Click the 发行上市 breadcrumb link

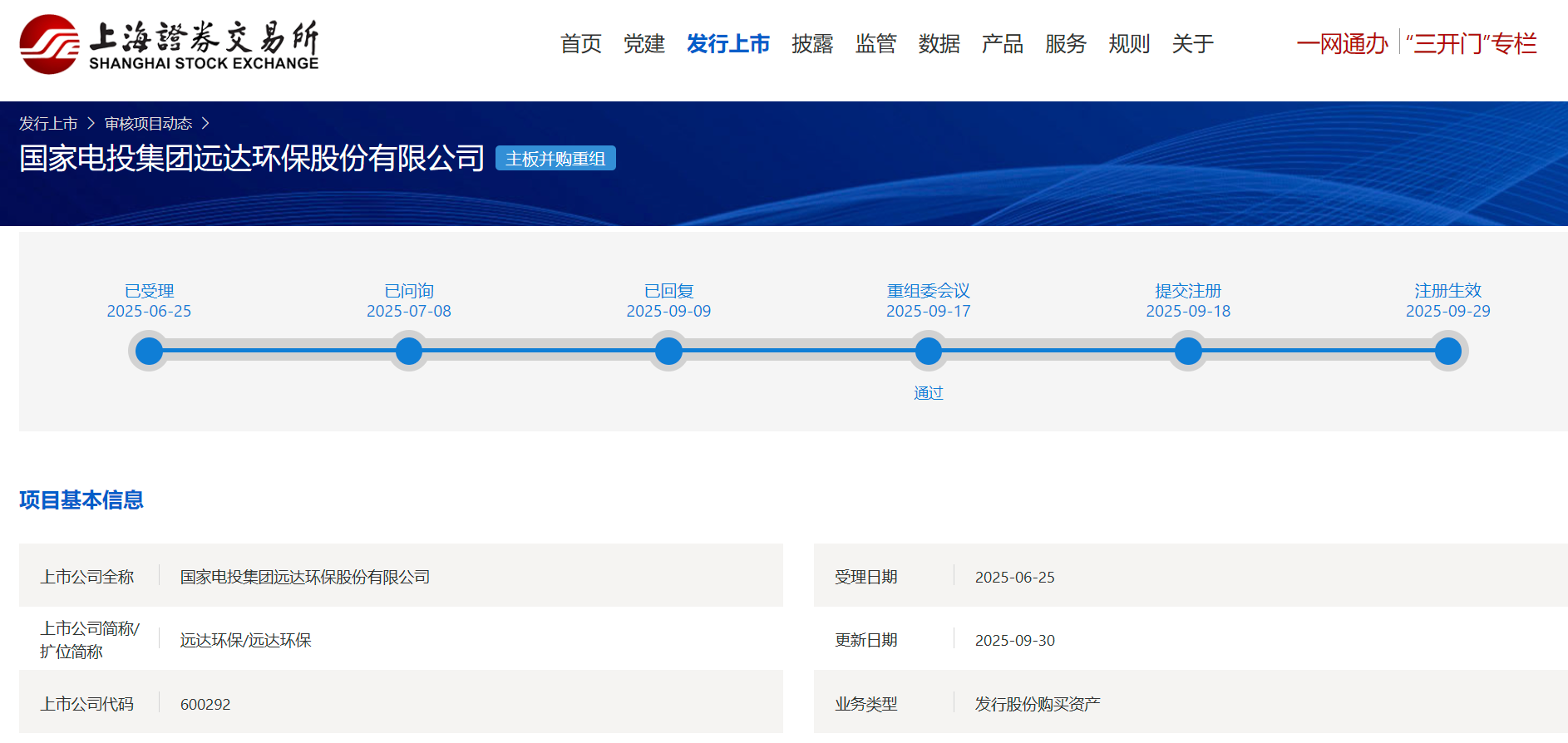(x=48, y=123)
